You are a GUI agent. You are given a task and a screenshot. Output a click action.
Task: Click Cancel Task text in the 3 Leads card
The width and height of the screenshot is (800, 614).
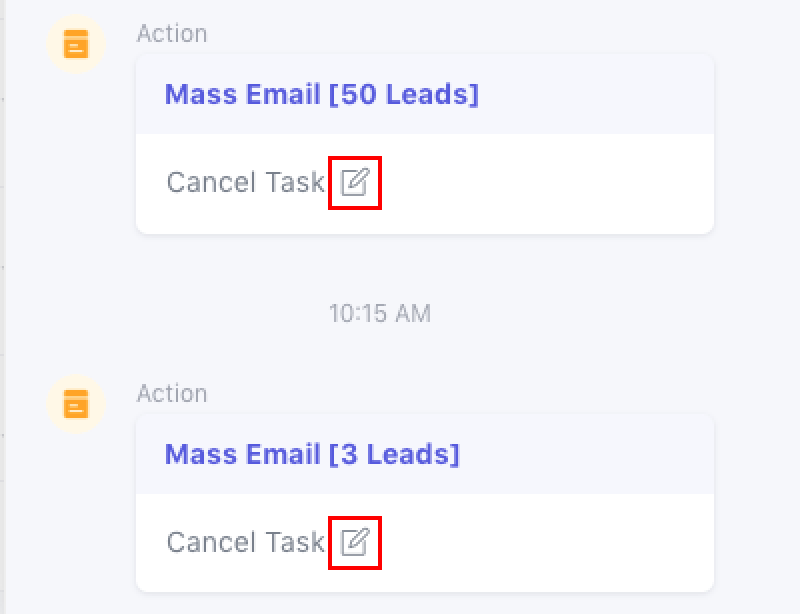click(245, 542)
